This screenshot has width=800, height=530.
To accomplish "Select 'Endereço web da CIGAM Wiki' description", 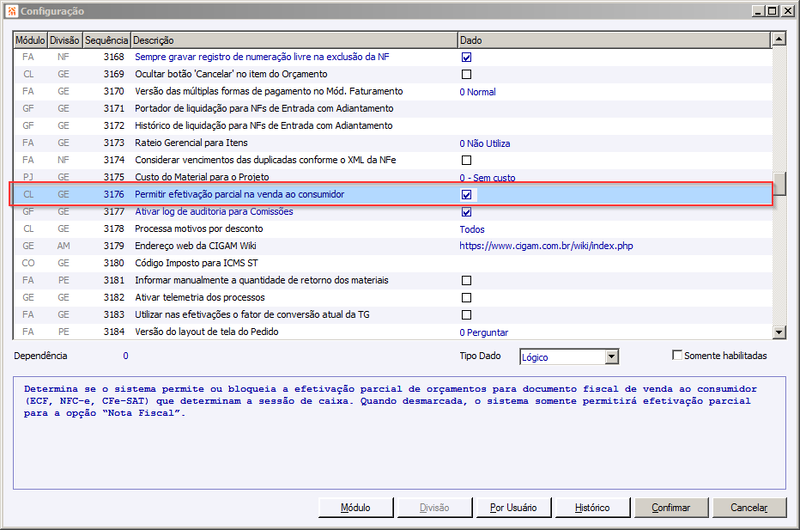I will (x=195, y=246).
